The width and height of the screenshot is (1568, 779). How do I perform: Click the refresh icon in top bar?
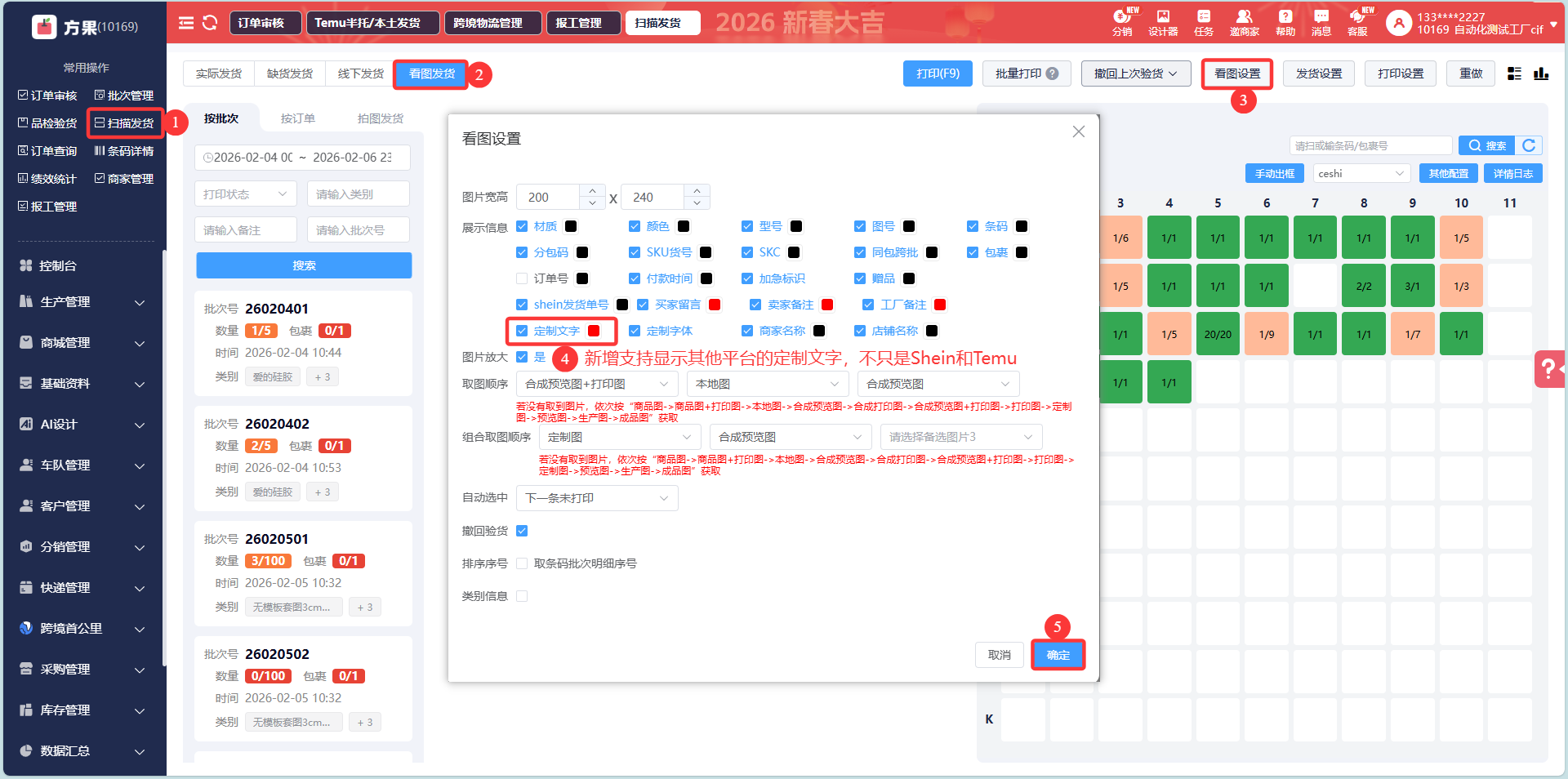tap(210, 23)
